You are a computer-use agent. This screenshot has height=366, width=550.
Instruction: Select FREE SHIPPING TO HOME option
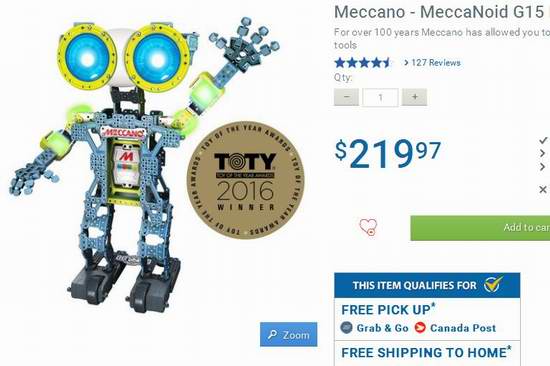tap(427, 352)
